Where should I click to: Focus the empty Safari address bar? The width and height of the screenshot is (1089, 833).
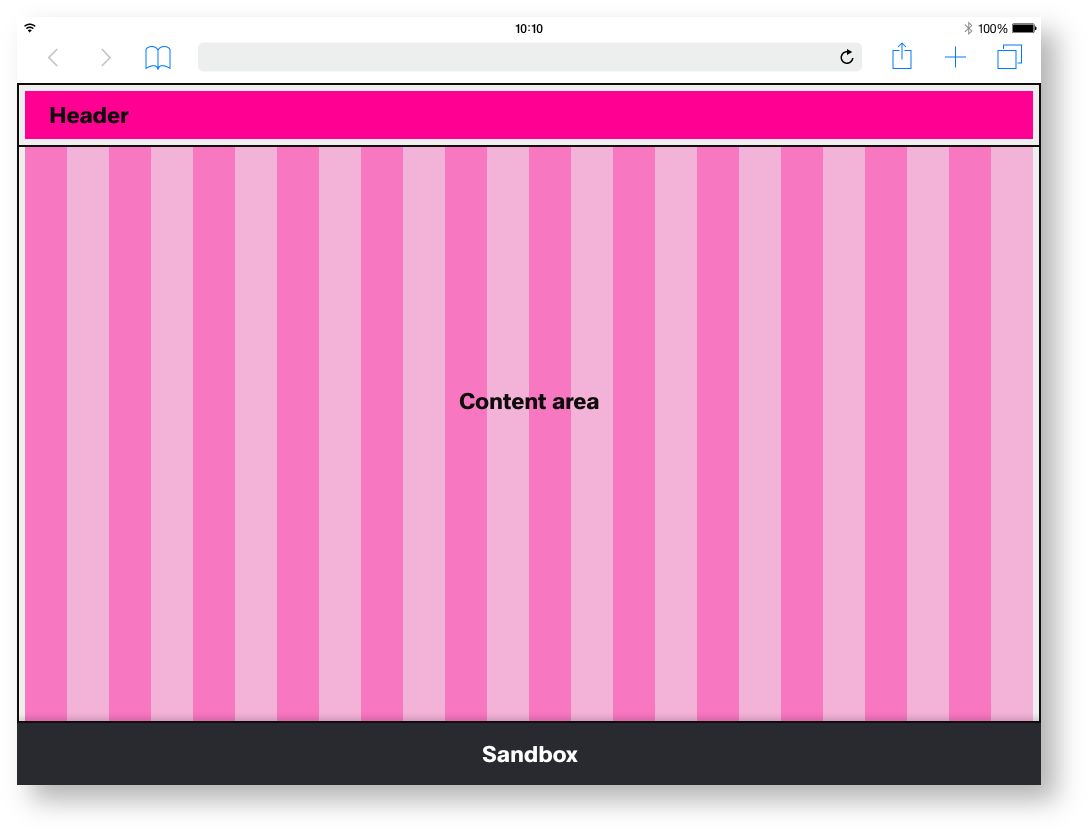[x=515, y=58]
